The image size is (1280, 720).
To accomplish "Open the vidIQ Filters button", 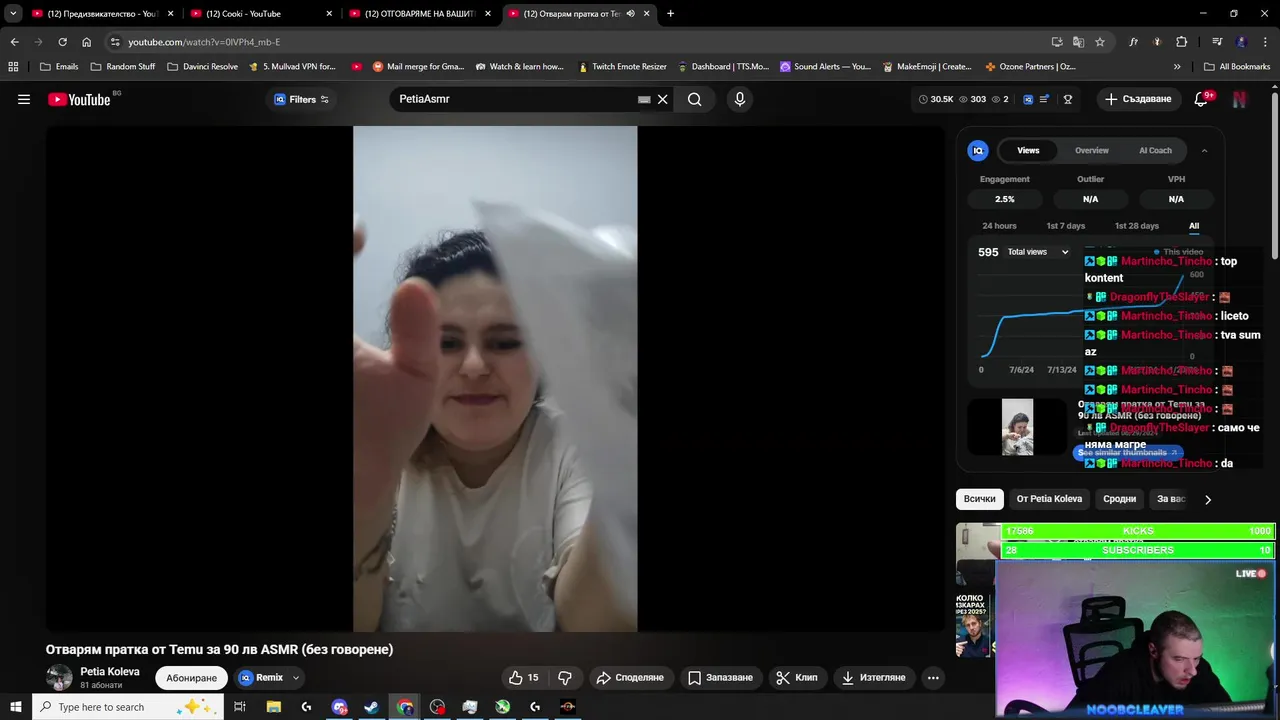I will (301, 99).
